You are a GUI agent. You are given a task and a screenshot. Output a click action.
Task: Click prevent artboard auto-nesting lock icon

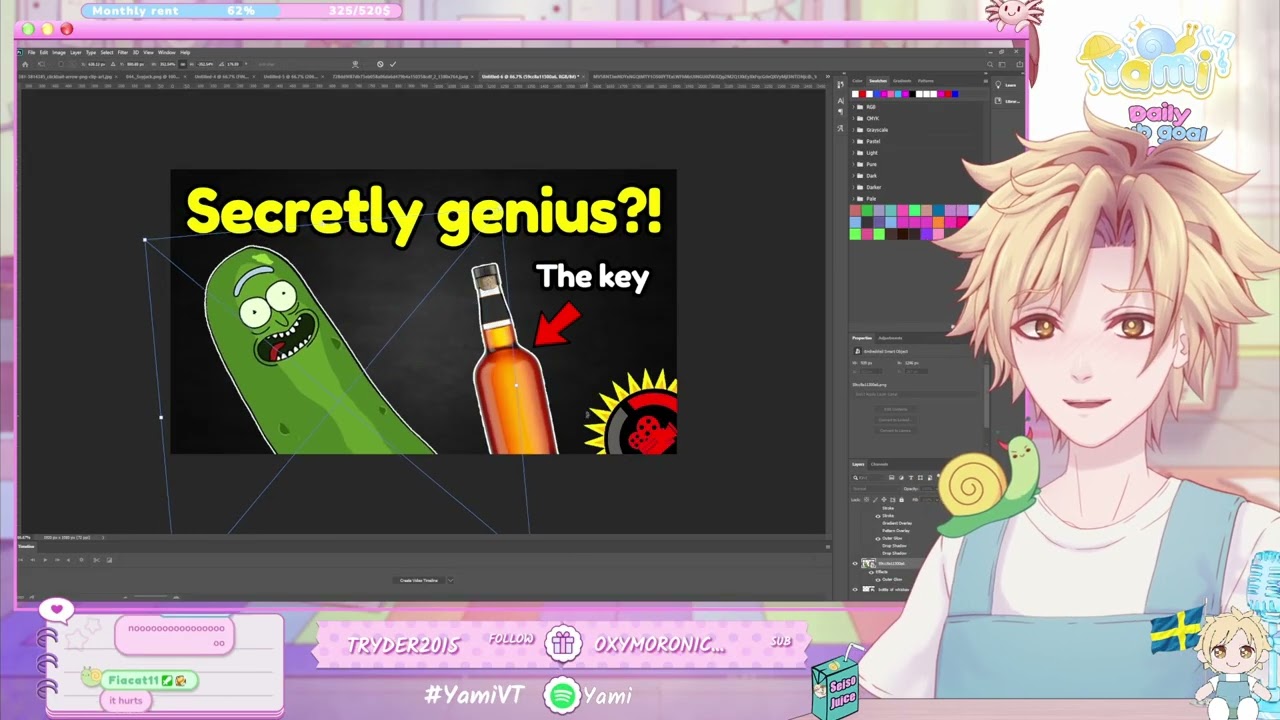pos(892,500)
